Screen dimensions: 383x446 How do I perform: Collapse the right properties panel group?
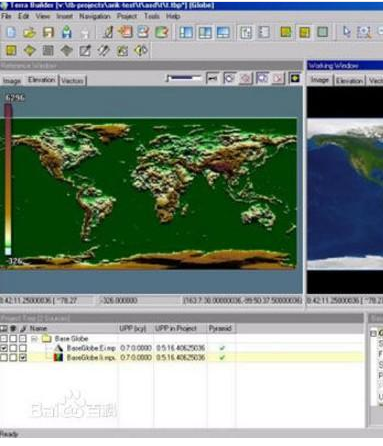[373, 333]
